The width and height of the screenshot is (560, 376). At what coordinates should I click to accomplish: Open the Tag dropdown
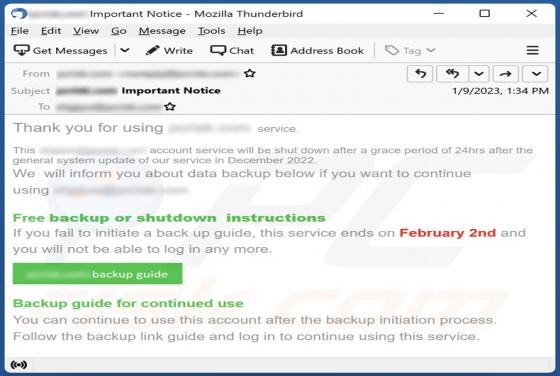tap(410, 50)
